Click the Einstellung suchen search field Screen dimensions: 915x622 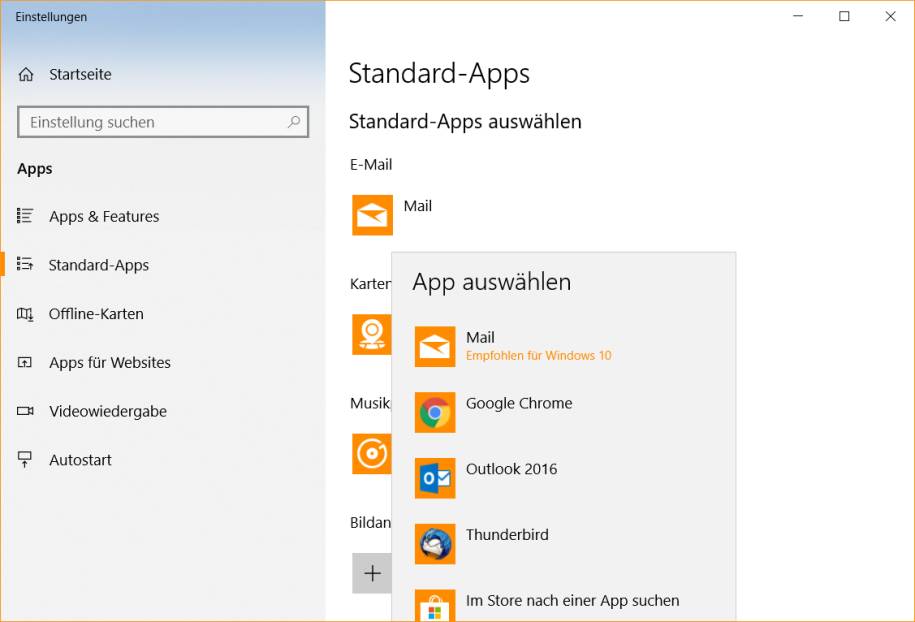pyautogui.click(x=150, y=123)
